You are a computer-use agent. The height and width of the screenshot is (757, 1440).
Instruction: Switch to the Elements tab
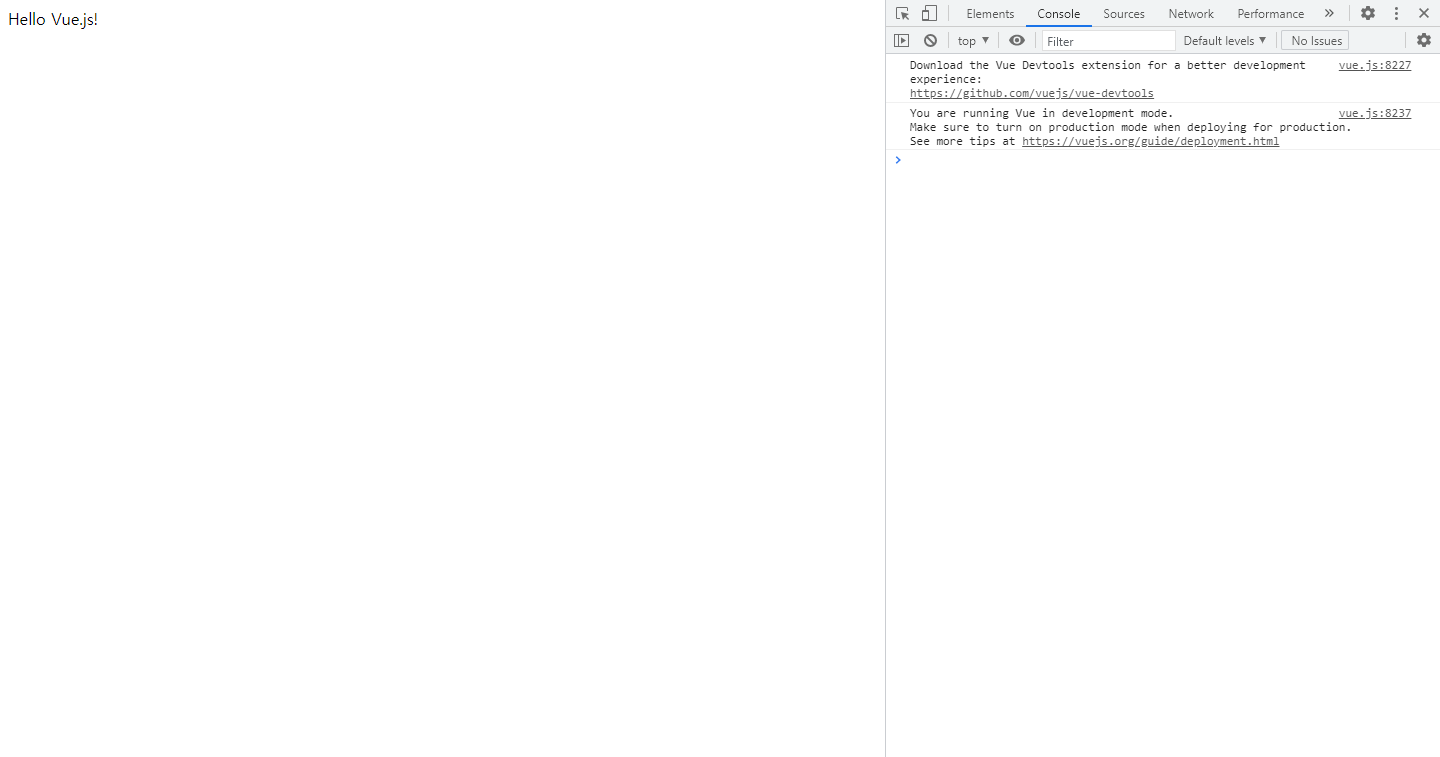pos(990,14)
